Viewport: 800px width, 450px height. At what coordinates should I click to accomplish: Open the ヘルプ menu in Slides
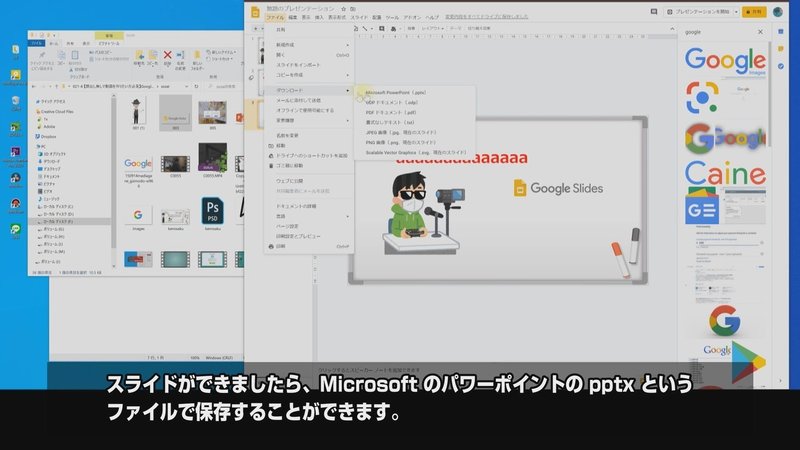click(x=432, y=17)
